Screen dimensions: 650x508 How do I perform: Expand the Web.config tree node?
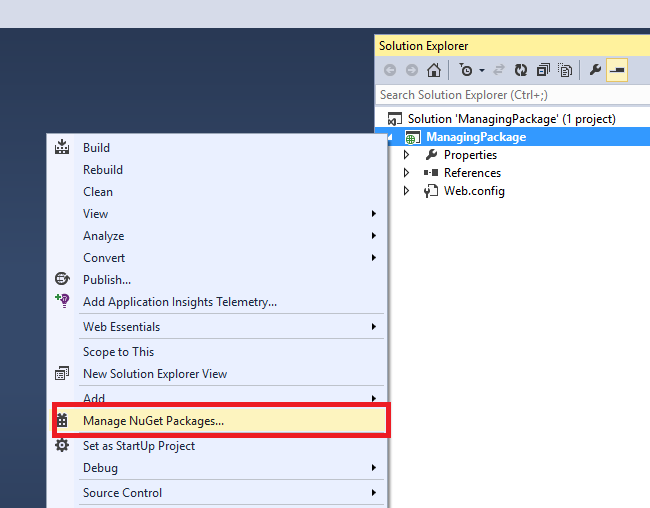tap(406, 191)
